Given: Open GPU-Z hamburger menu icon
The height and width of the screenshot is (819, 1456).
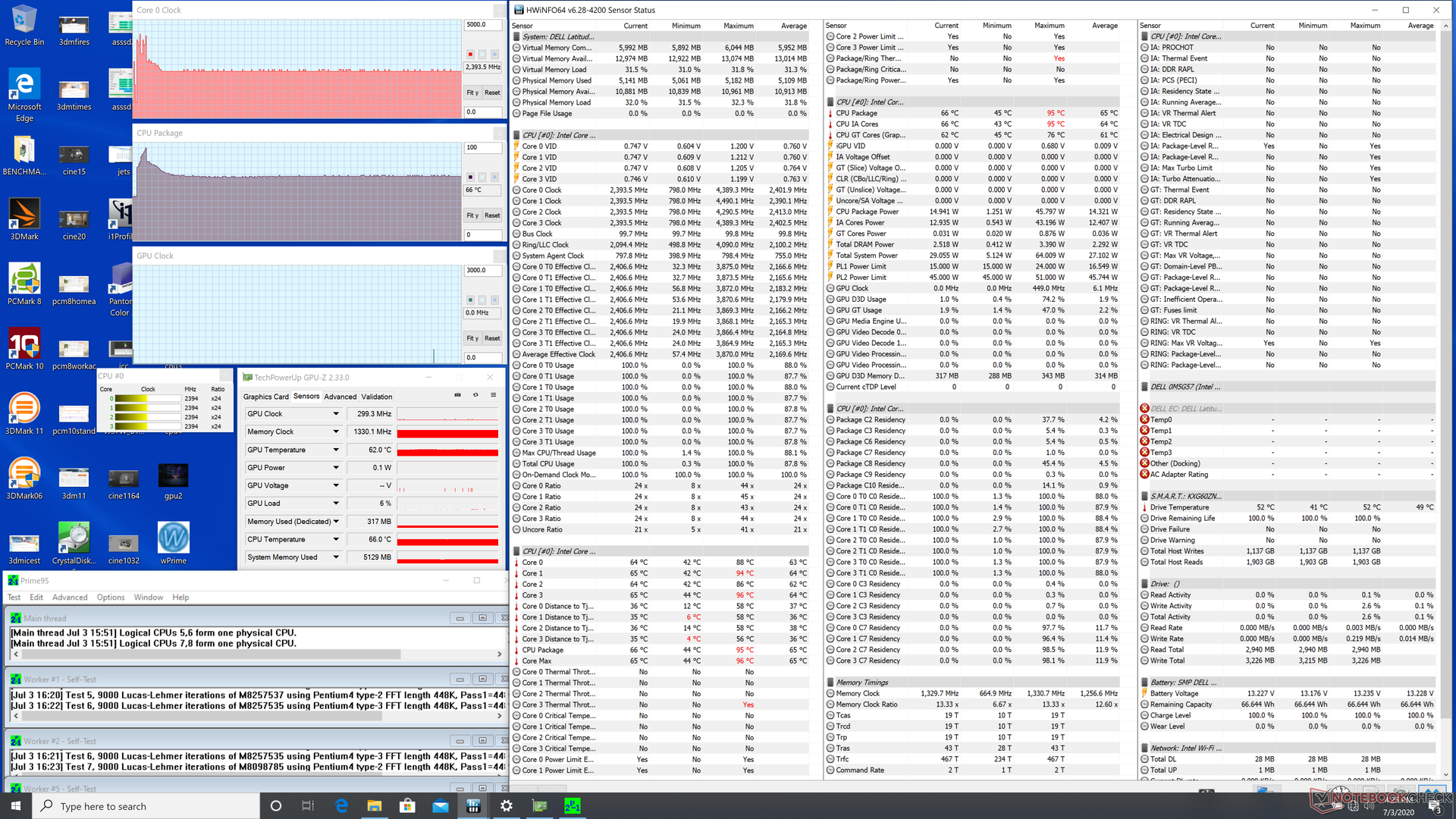Looking at the screenshot, I should coord(493,395).
